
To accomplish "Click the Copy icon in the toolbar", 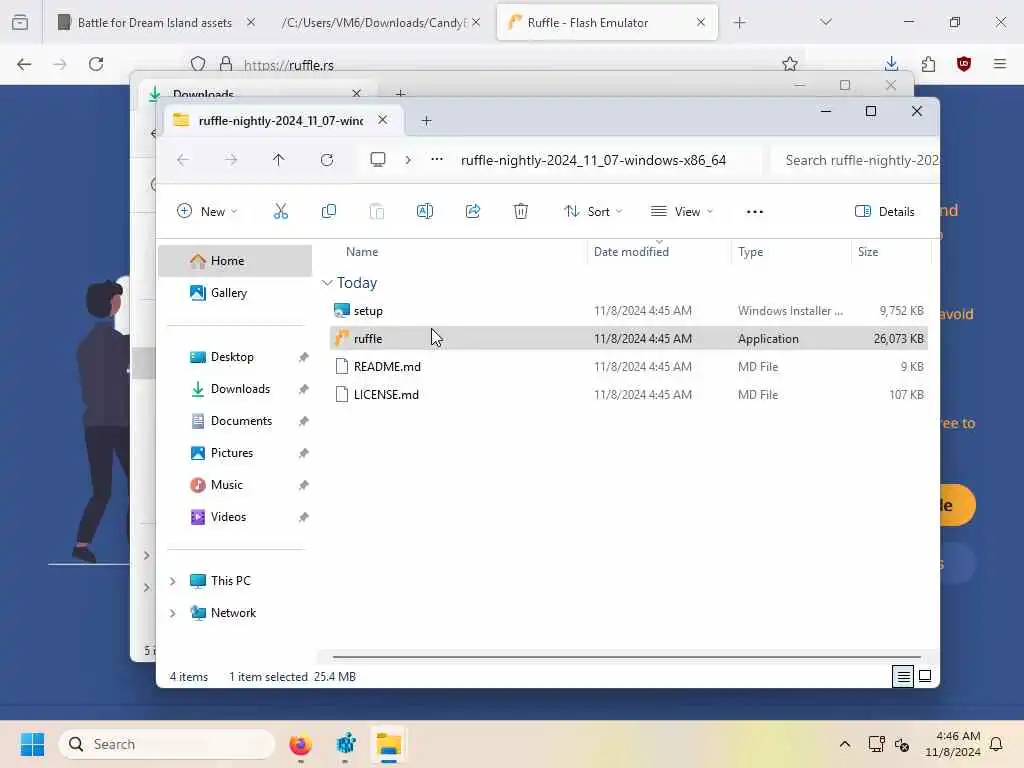I will tap(328, 211).
